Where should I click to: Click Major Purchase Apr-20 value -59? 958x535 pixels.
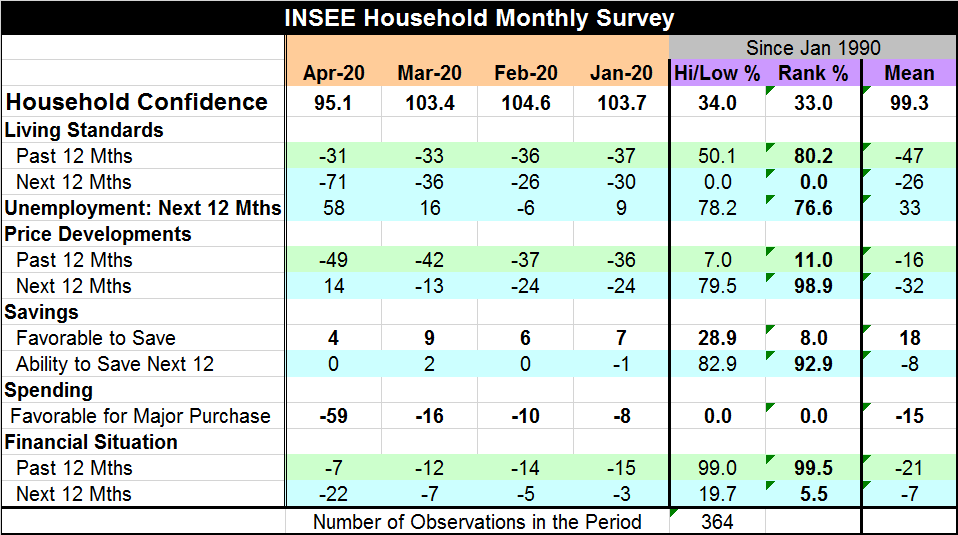pos(333,417)
